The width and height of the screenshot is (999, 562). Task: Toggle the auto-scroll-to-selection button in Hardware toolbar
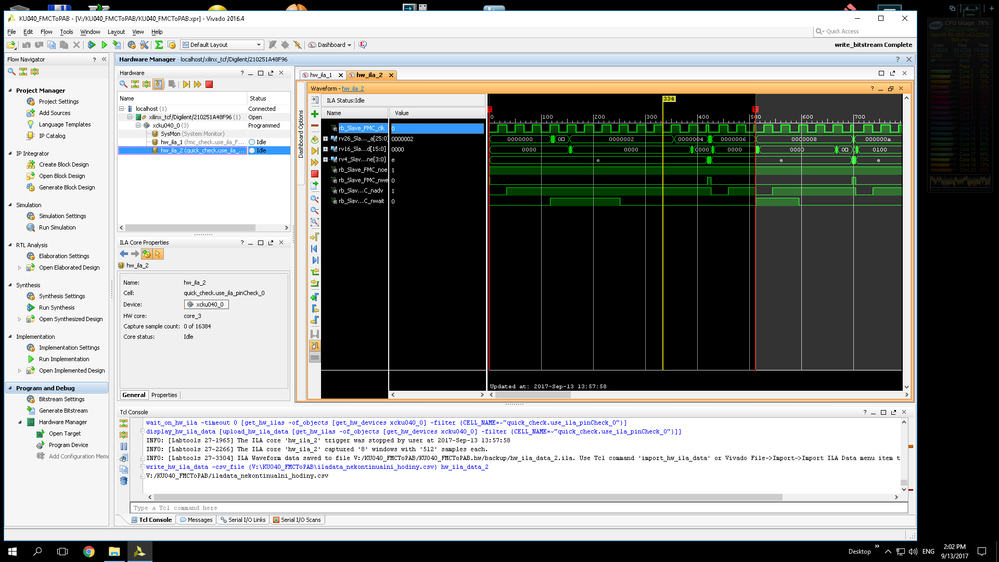(158, 84)
